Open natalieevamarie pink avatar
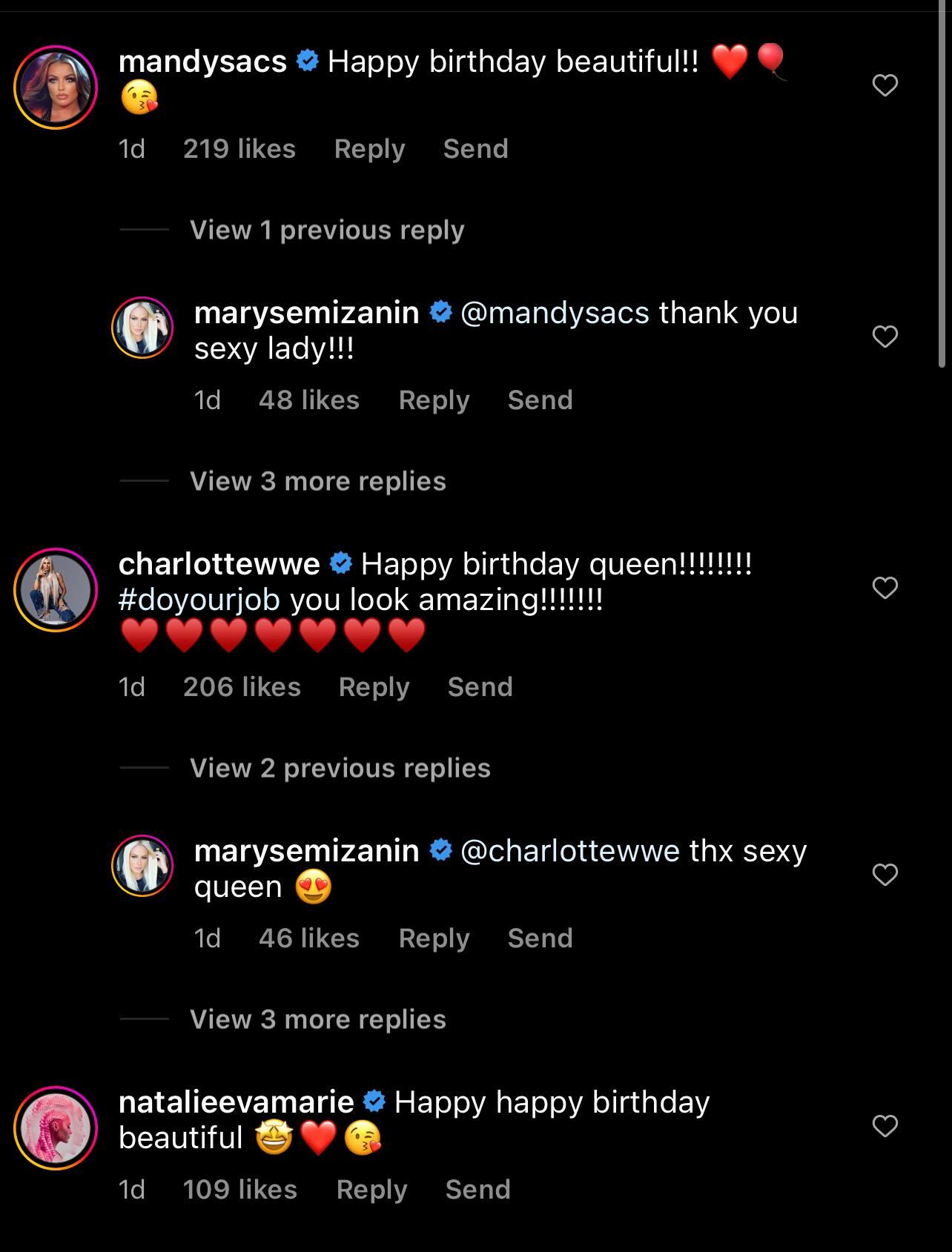The image size is (952, 1252). [56, 1128]
